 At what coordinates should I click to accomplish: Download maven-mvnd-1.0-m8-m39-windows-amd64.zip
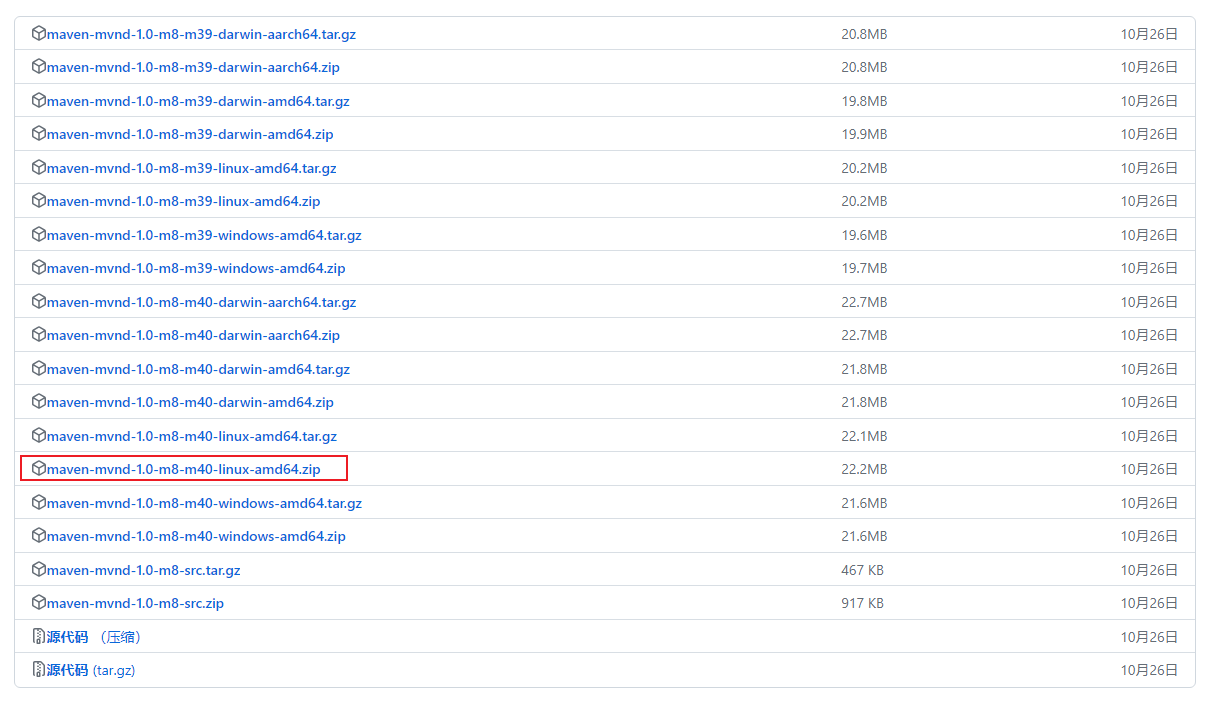(x=196, y=268)
